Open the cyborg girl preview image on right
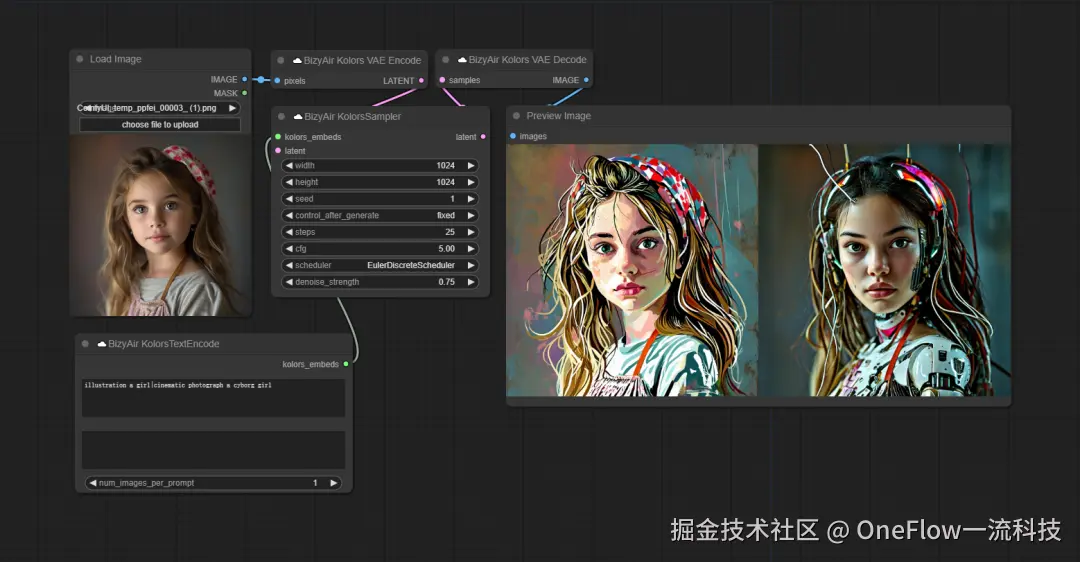Image resolution: width=1080 pixels, height=562 pixels. click(x=885, y=270)
